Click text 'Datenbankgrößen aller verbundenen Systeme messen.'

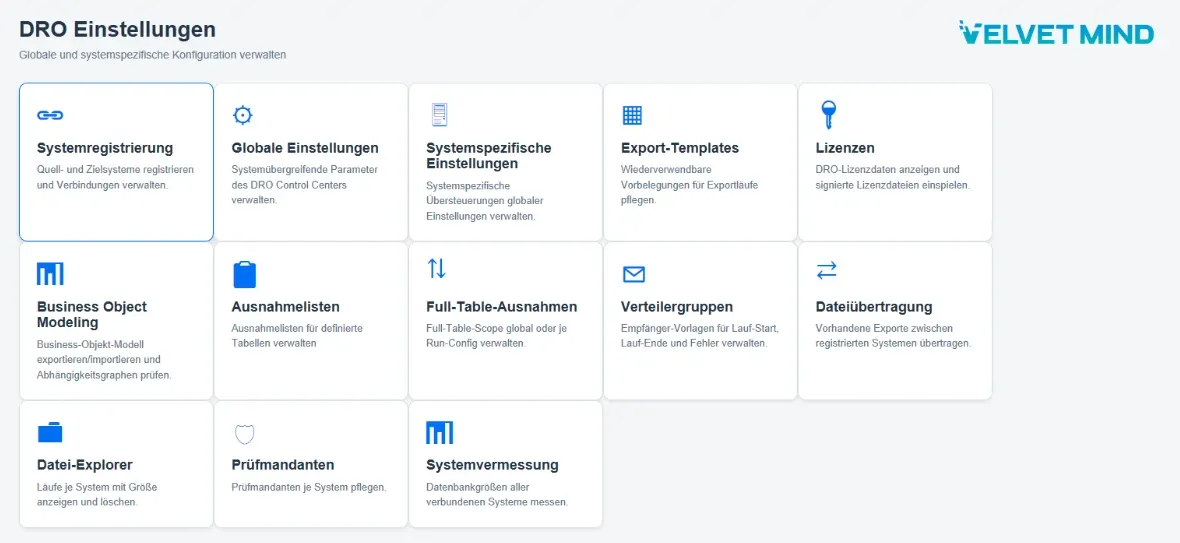coord(497,494)
